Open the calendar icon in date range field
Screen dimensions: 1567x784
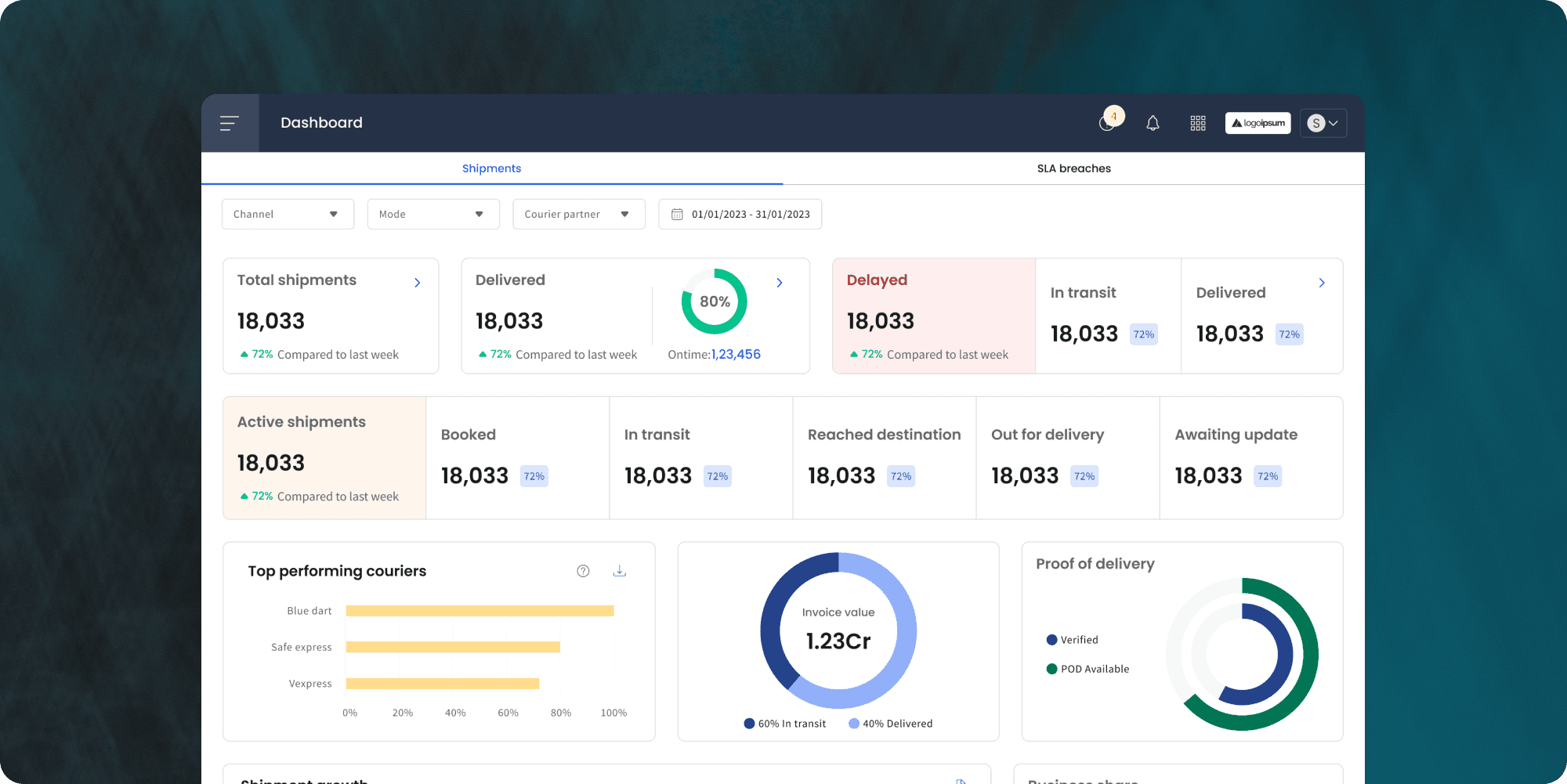click(x=677, y=215)
